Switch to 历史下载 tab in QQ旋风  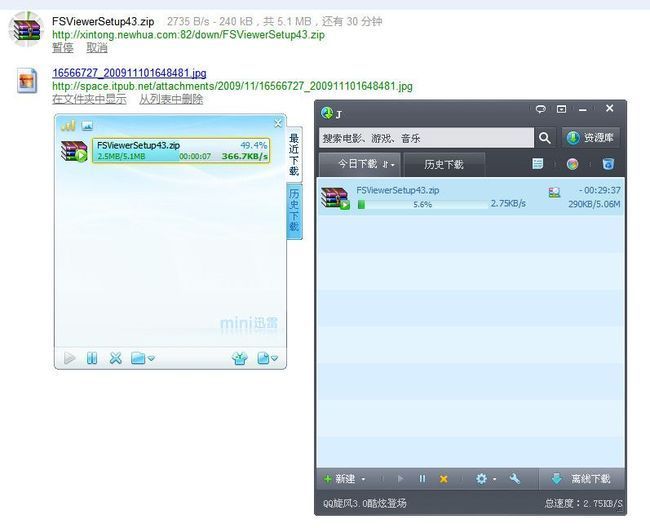click(444, 165)
